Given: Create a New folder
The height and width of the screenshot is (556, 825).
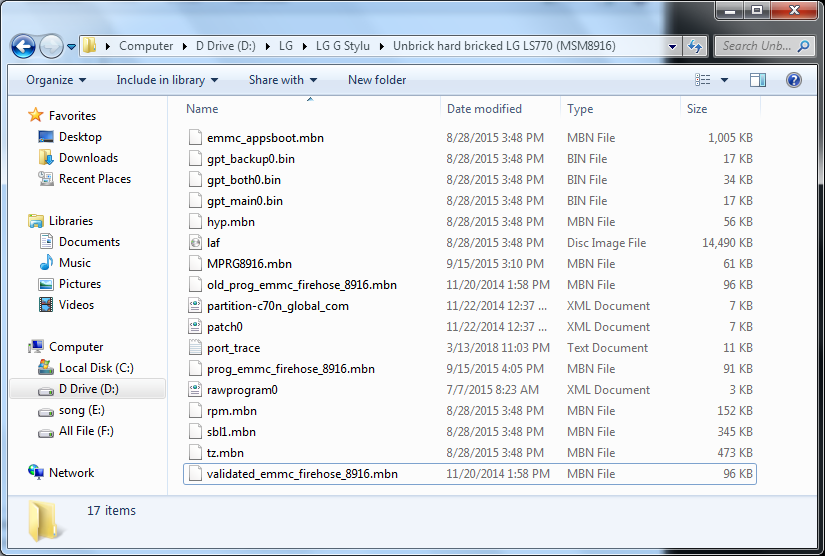Looking at the screenshot, I should coord(377,80).
